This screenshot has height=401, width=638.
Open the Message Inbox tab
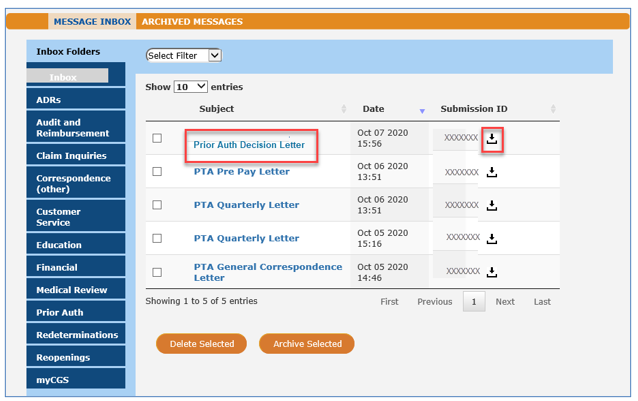(x=91, y=21)
